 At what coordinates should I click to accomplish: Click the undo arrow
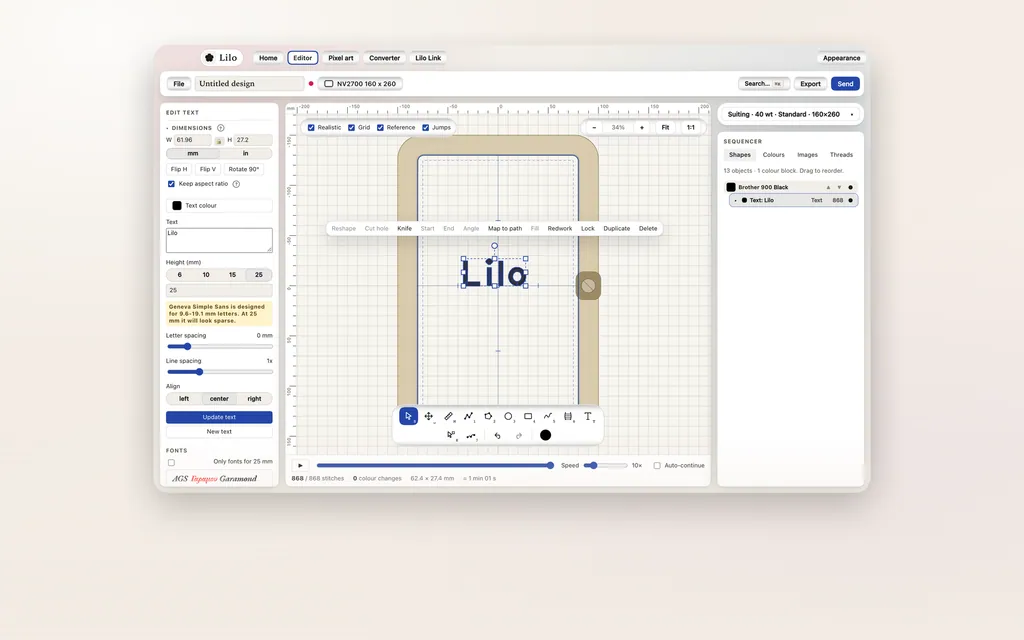[498, 436]
